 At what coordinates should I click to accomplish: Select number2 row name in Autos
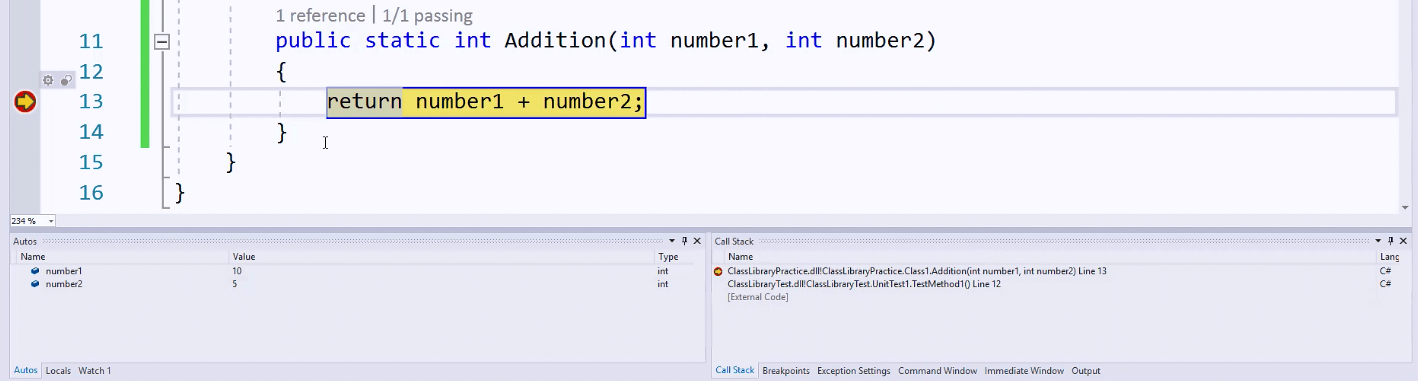(64, 284)
